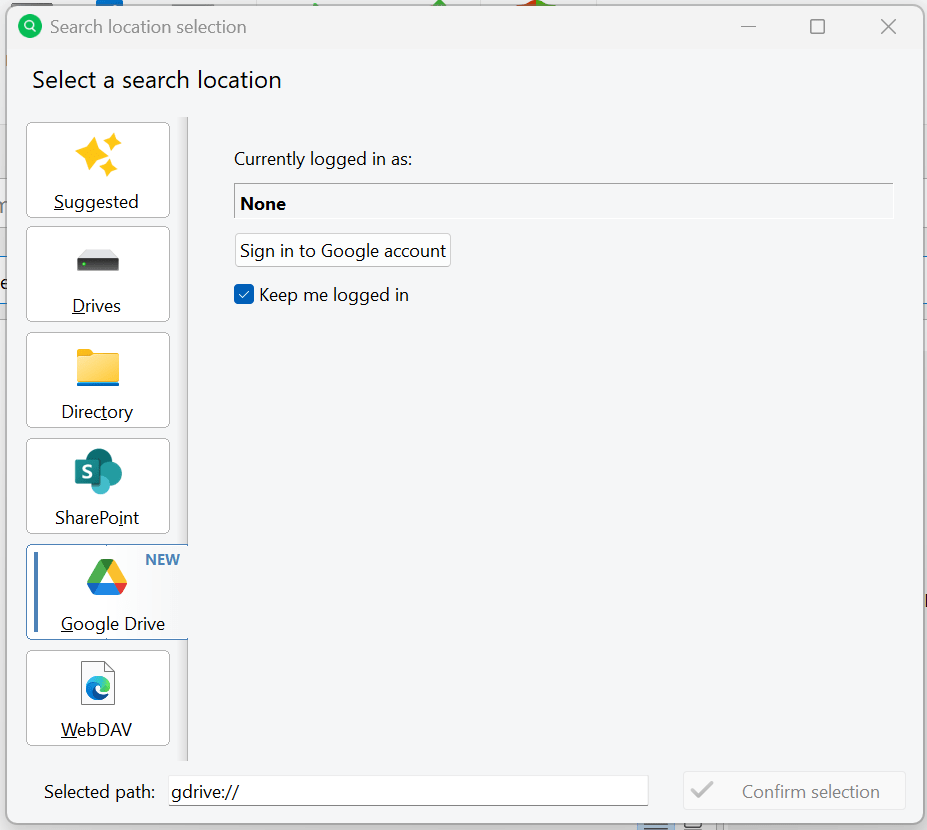Maximize the Search location selection dialog

(817, 27)
